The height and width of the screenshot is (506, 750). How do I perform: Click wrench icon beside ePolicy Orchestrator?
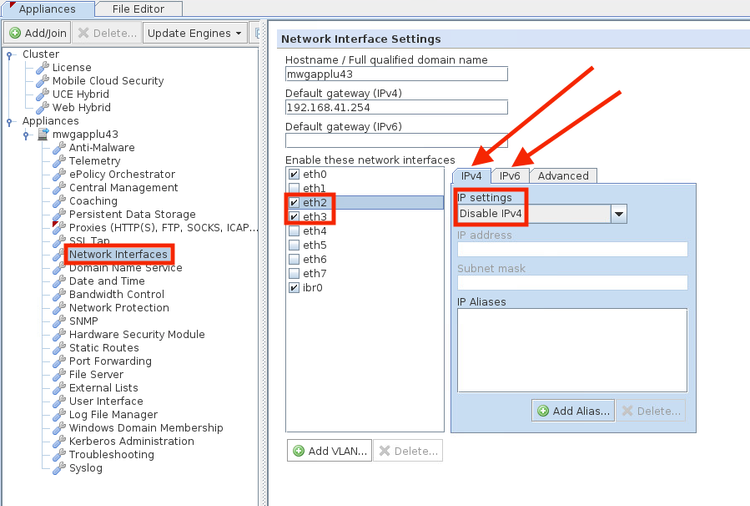(x=59, y=174)
